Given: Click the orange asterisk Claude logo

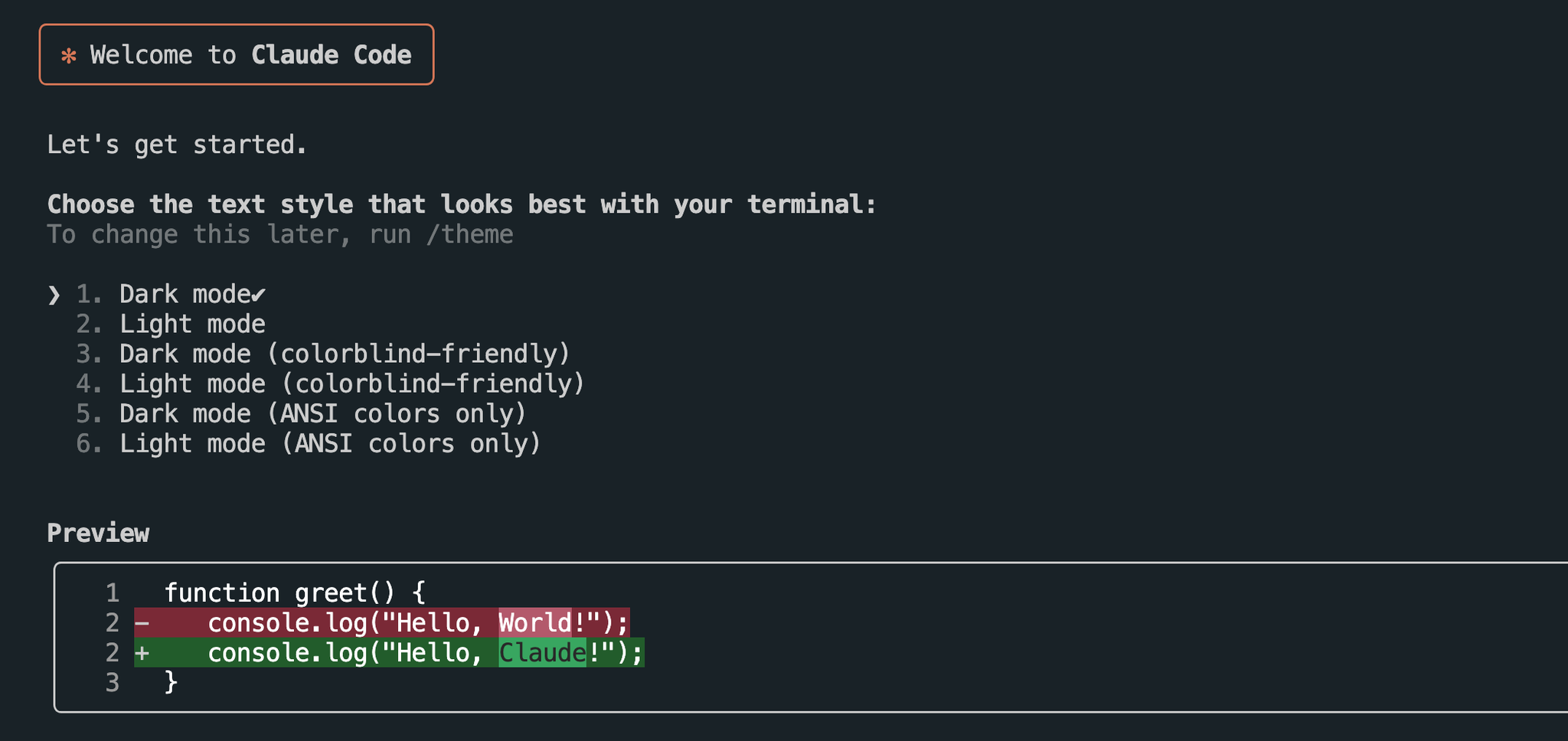Looking at the screenshot, I should (x=69, y=56).
